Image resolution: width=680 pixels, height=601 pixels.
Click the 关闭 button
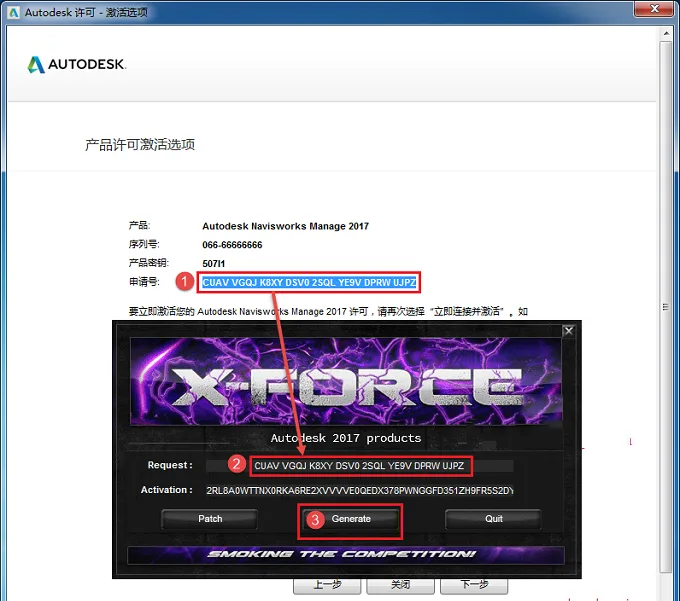pos(400,585)
